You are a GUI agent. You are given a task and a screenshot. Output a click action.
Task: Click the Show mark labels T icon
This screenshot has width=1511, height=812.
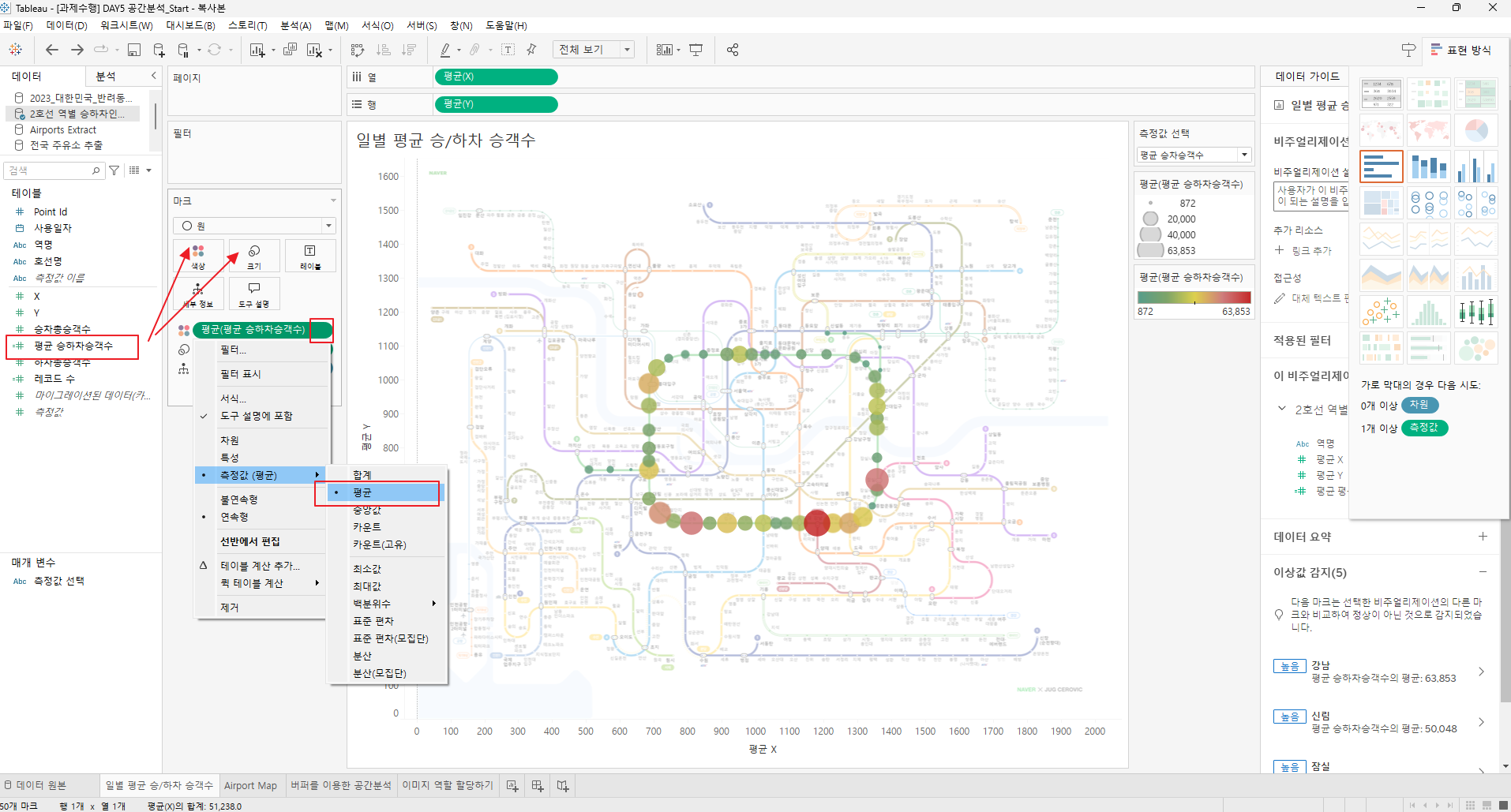coord(508,50)
